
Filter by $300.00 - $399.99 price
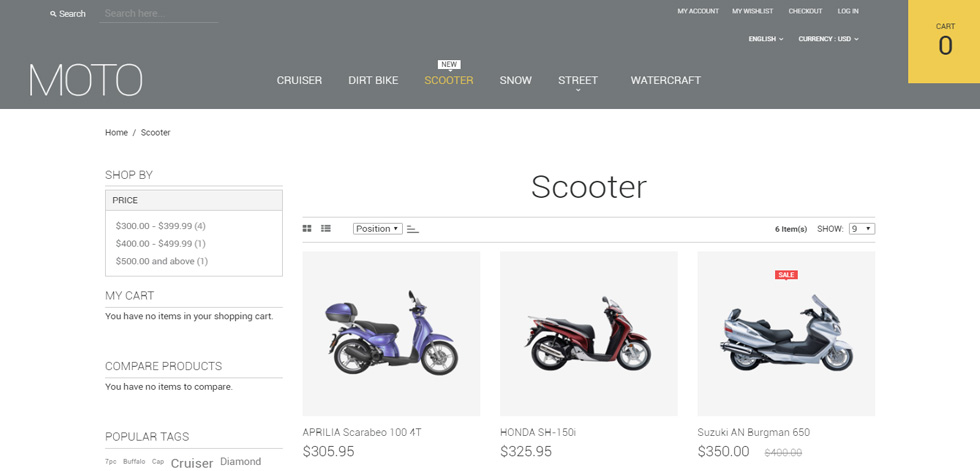click(161, 226)
